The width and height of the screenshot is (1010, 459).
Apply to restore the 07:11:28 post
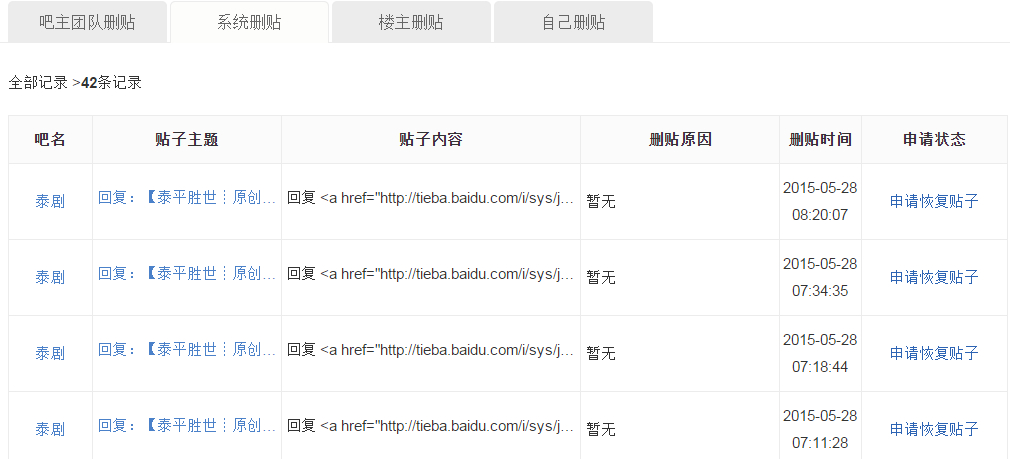pos(934,429)
